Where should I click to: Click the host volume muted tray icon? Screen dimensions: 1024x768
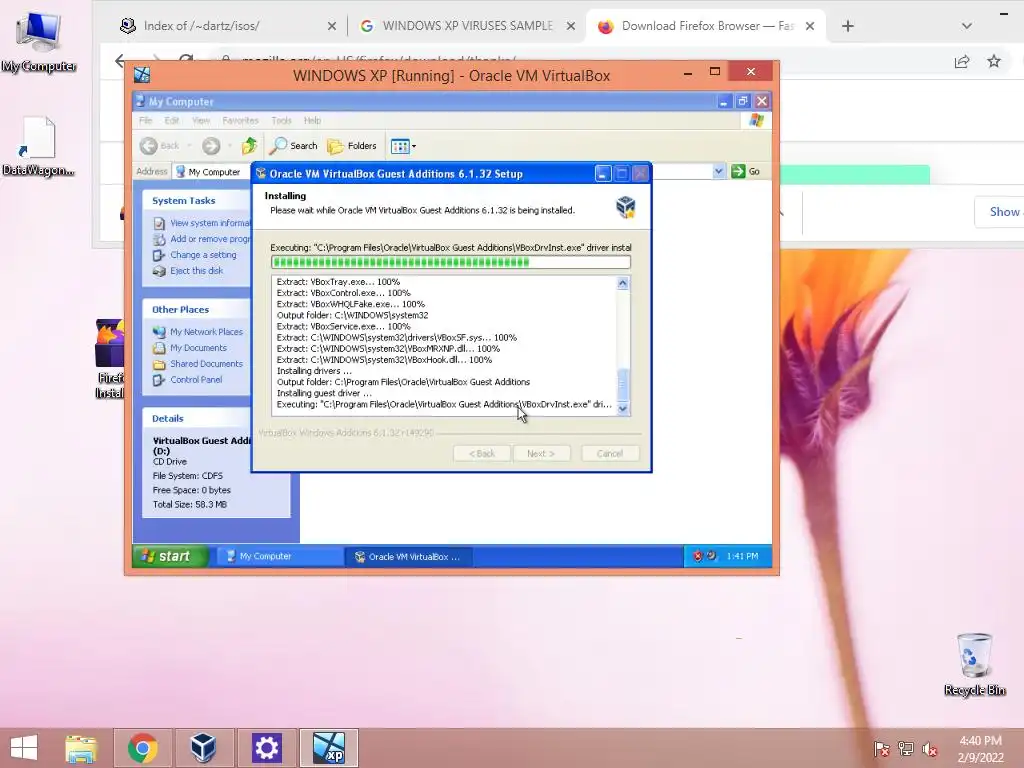[x=929, y=749]
